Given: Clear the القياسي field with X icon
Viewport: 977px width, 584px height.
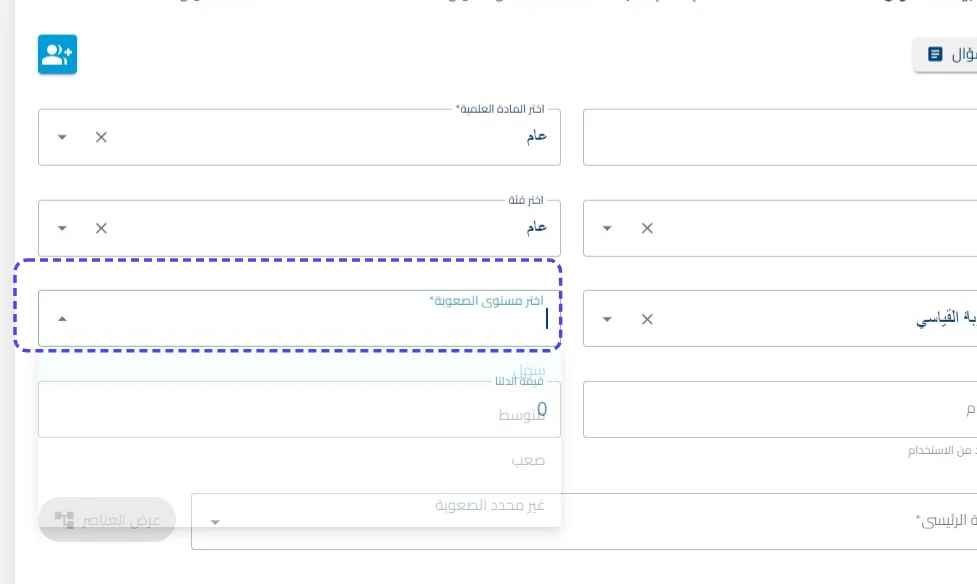Looking at the screenshot, I should pyautogui.click(x=647, y=319).
